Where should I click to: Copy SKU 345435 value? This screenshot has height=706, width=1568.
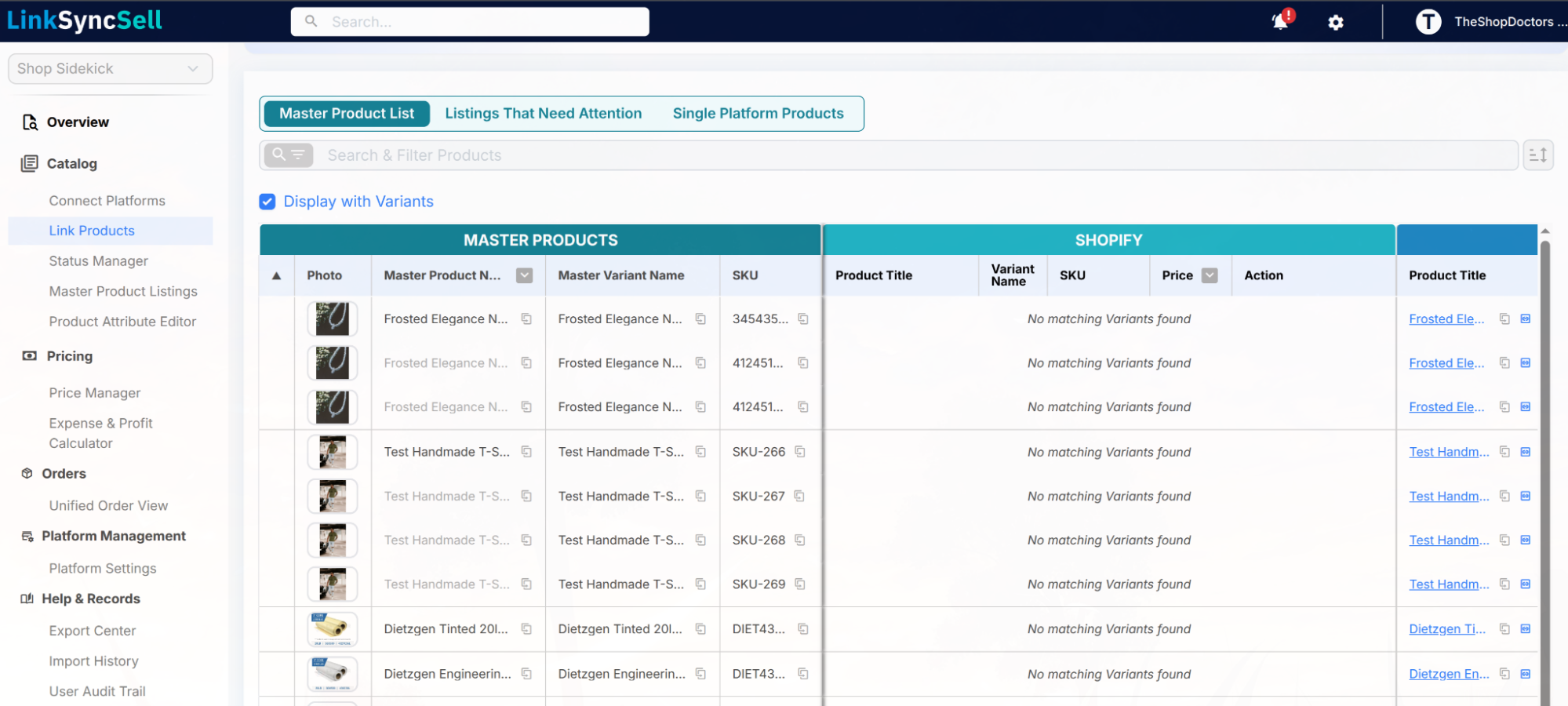pos(803,319)
